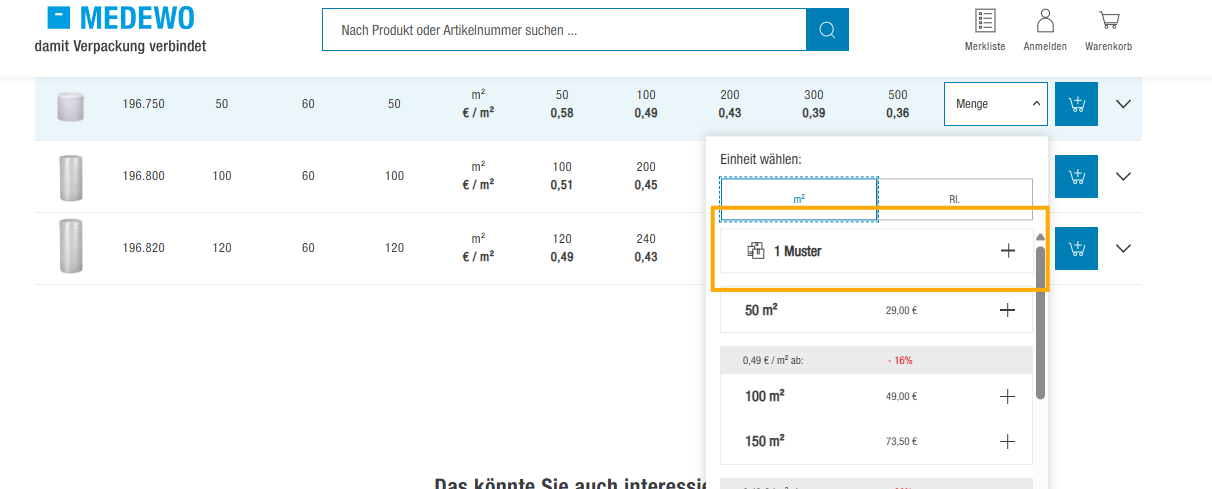Click article number 196.750
Image resolution: width=1212 pixels, height=489 pixels.
pos(144,104)
